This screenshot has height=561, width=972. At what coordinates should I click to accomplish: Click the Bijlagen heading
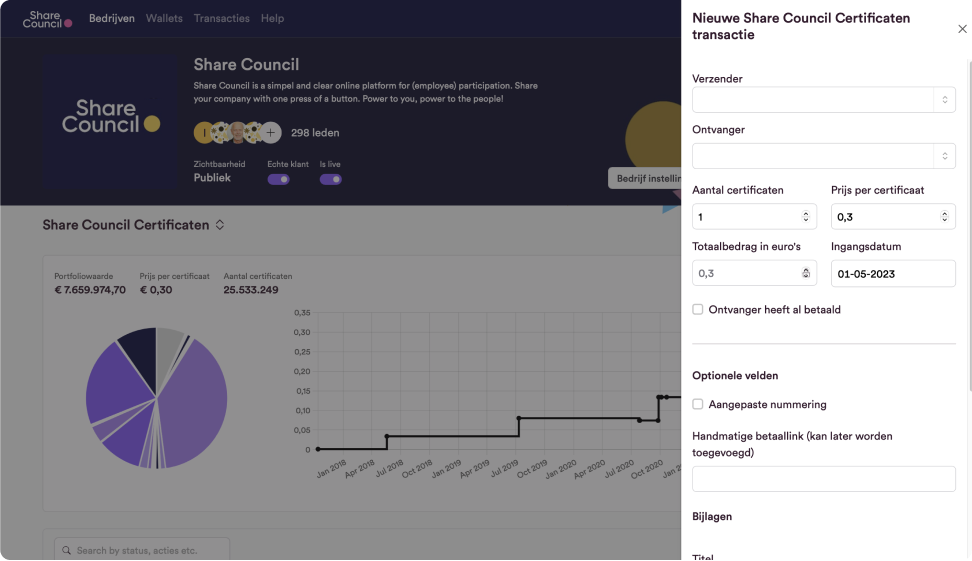click(712, 516)
